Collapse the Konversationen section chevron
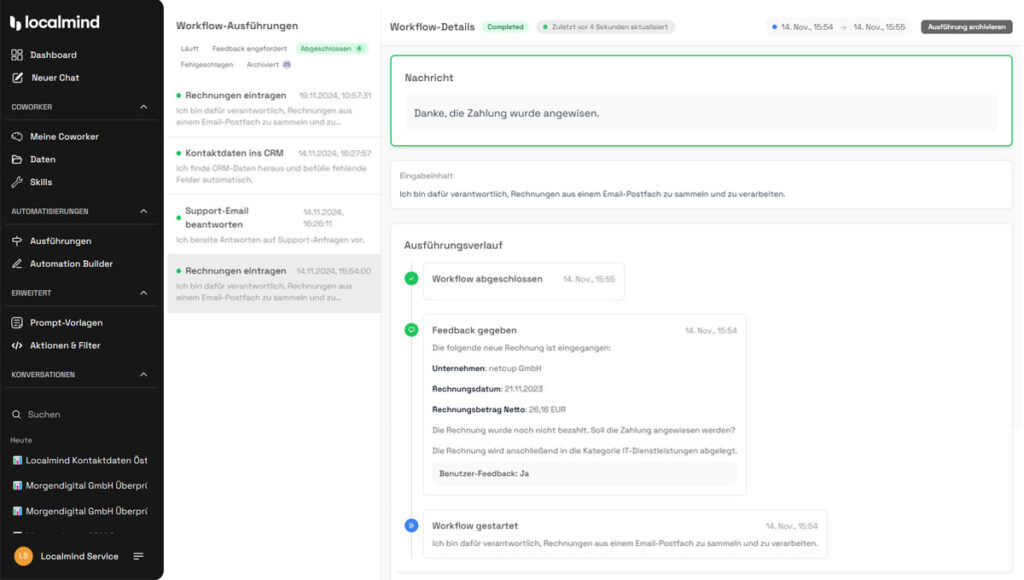 click(143, 375)
